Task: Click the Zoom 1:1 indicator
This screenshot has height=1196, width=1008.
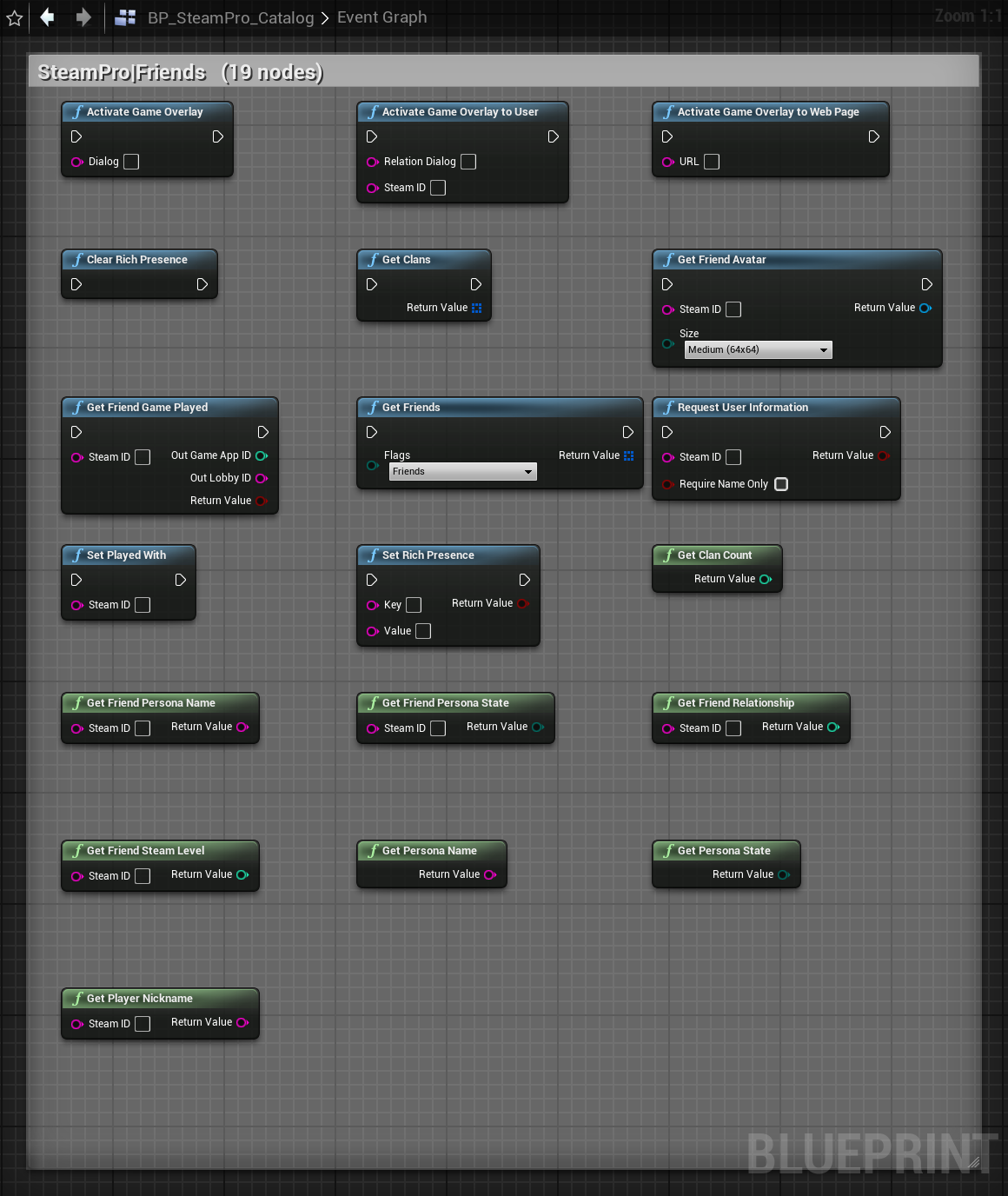Action: (968, 16)
